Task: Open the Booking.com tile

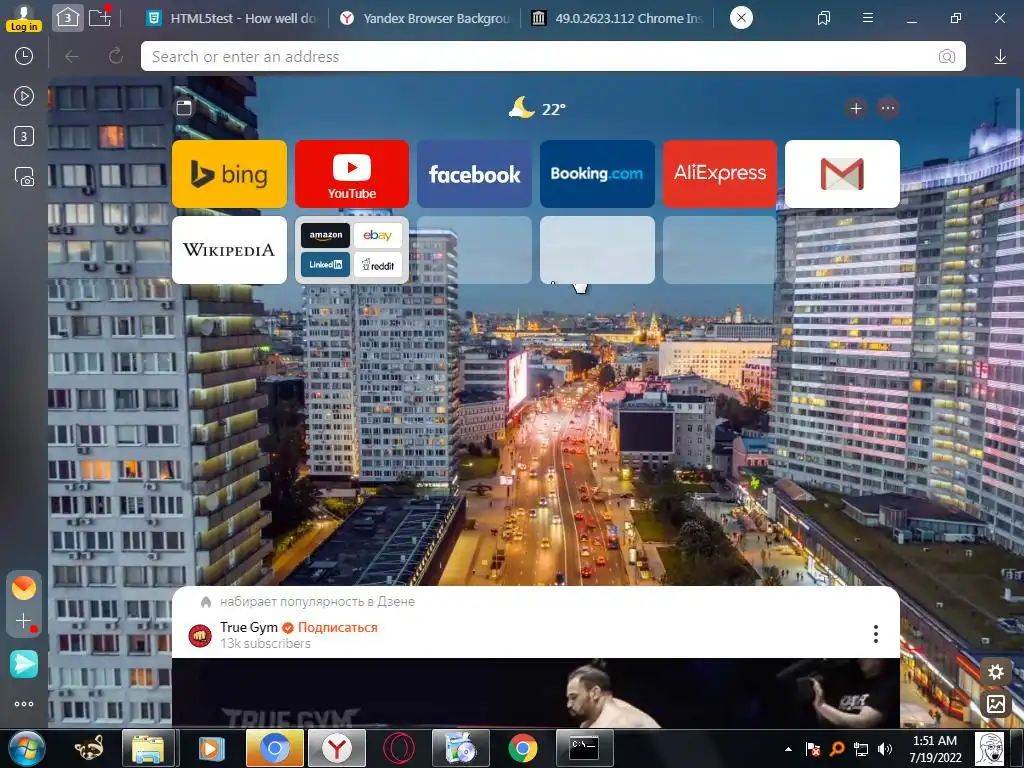Action: [597, 174]
